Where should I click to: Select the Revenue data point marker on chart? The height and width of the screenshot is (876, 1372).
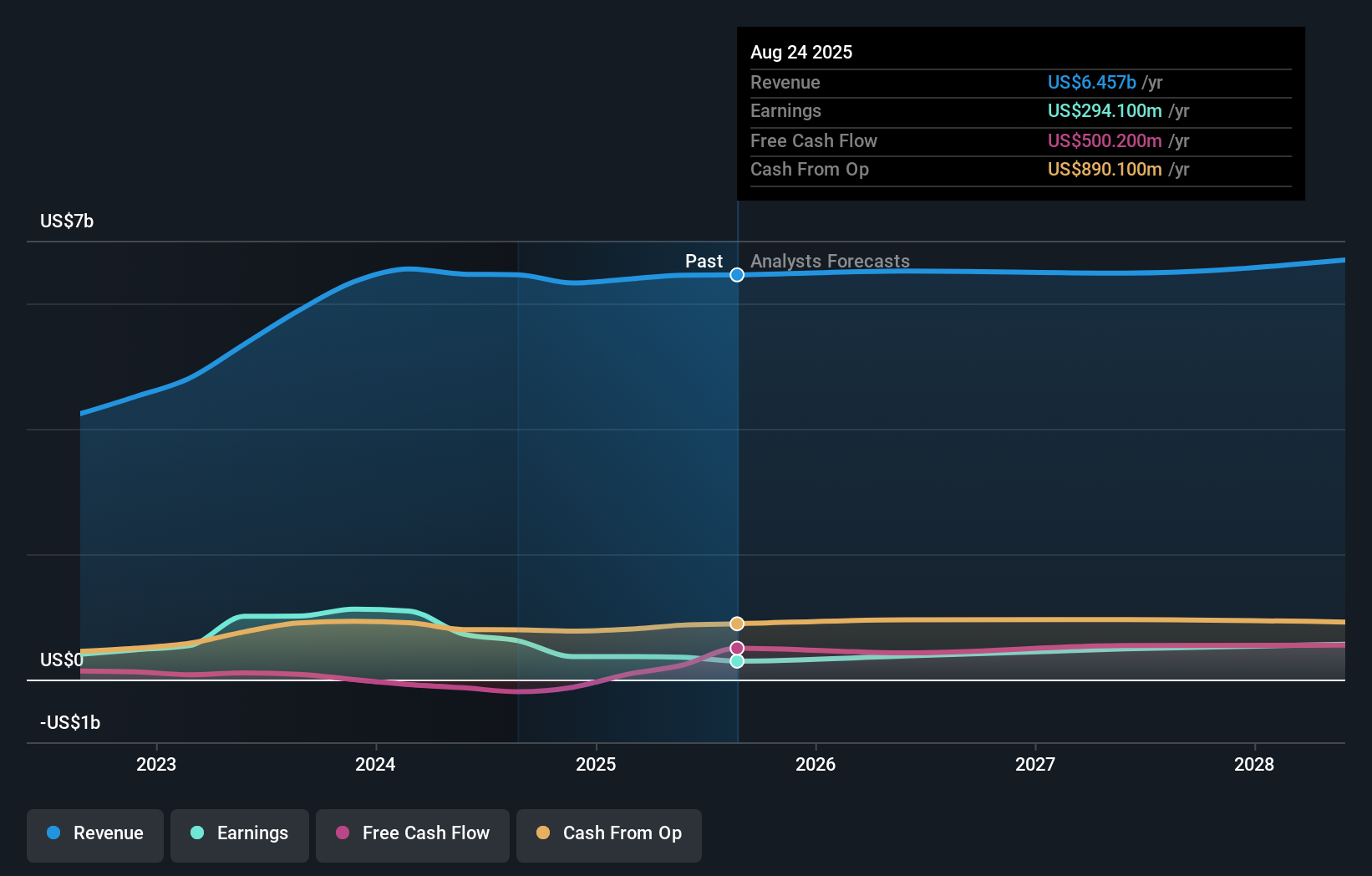point(736,274)
